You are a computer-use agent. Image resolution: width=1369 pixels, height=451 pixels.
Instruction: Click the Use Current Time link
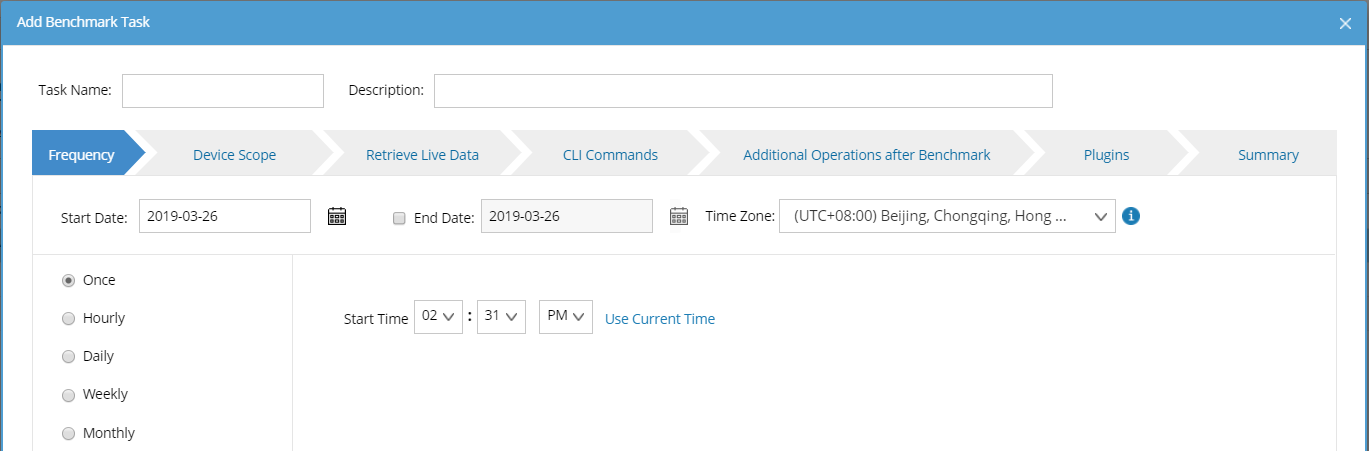tap(660, 319)
